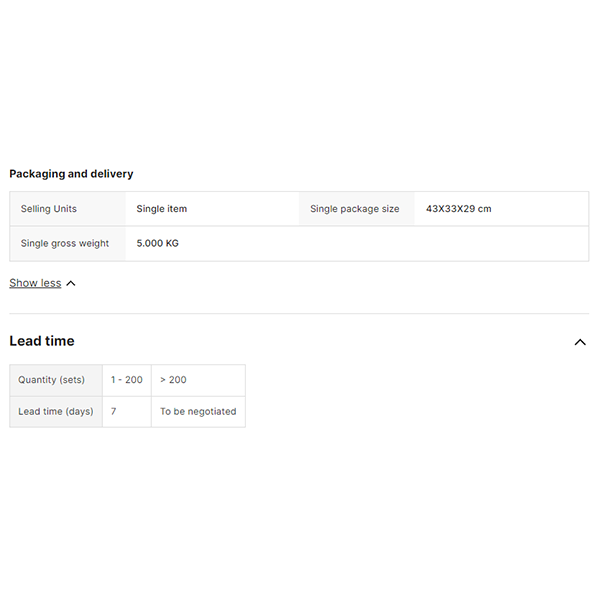Select the 5.000 KG weight value
The height and width of the screenshot is (600, 600).
coord(158,243)
